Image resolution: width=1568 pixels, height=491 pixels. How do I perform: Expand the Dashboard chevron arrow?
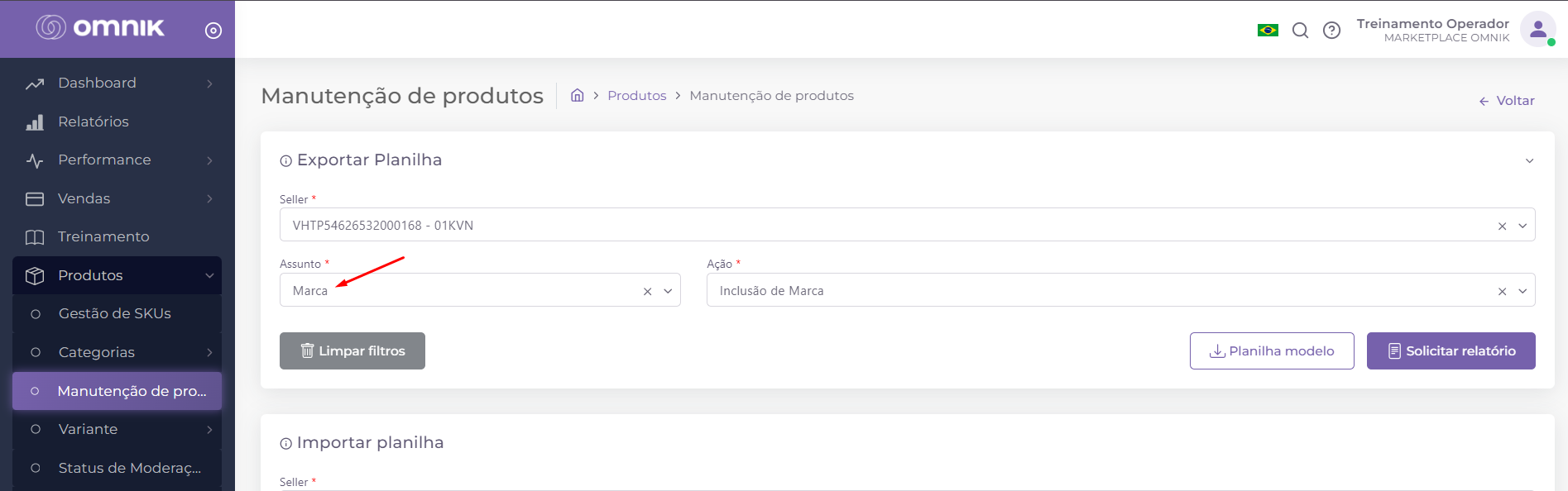pos(209,83)
